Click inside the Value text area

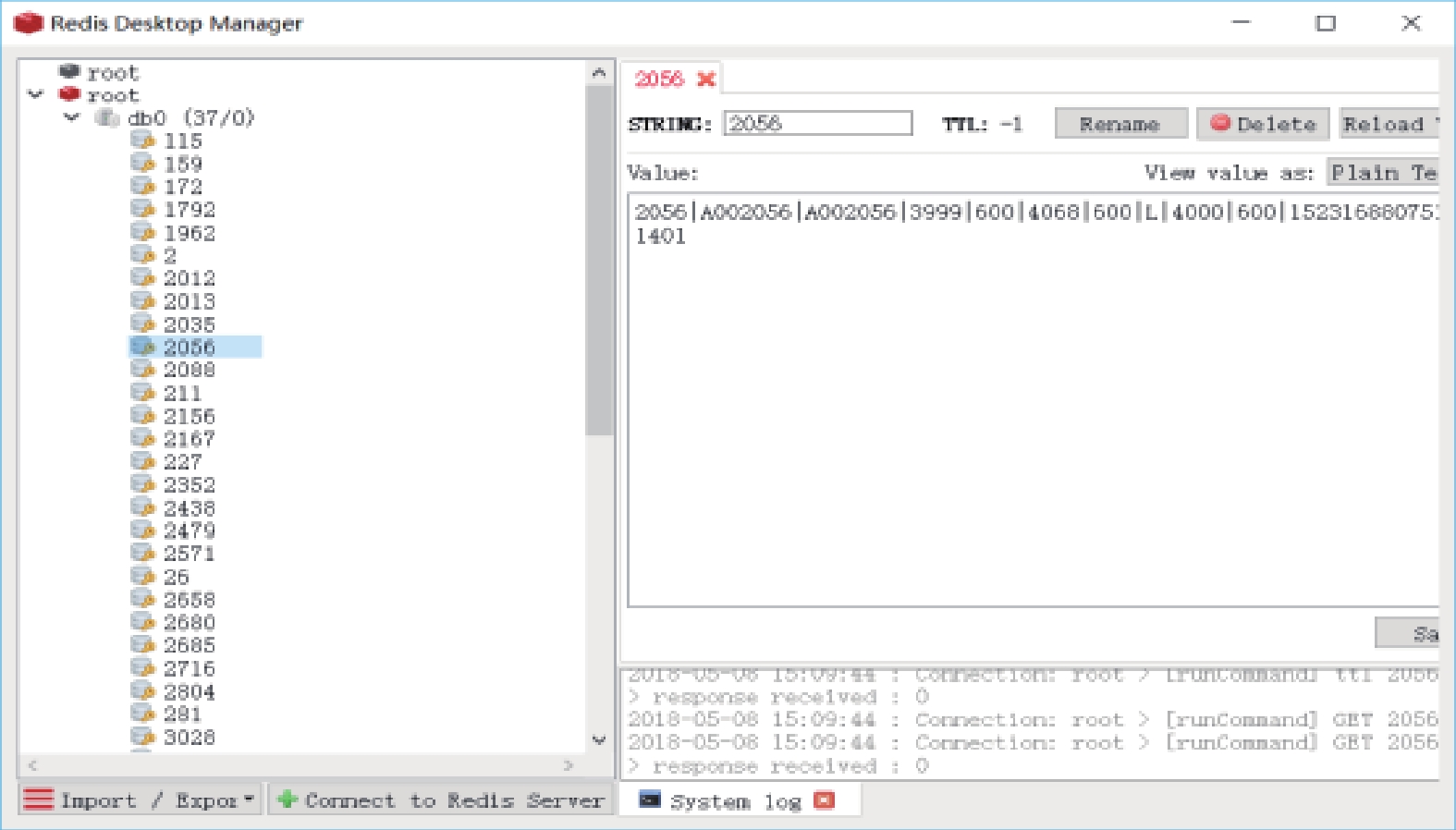(1033, 399)
